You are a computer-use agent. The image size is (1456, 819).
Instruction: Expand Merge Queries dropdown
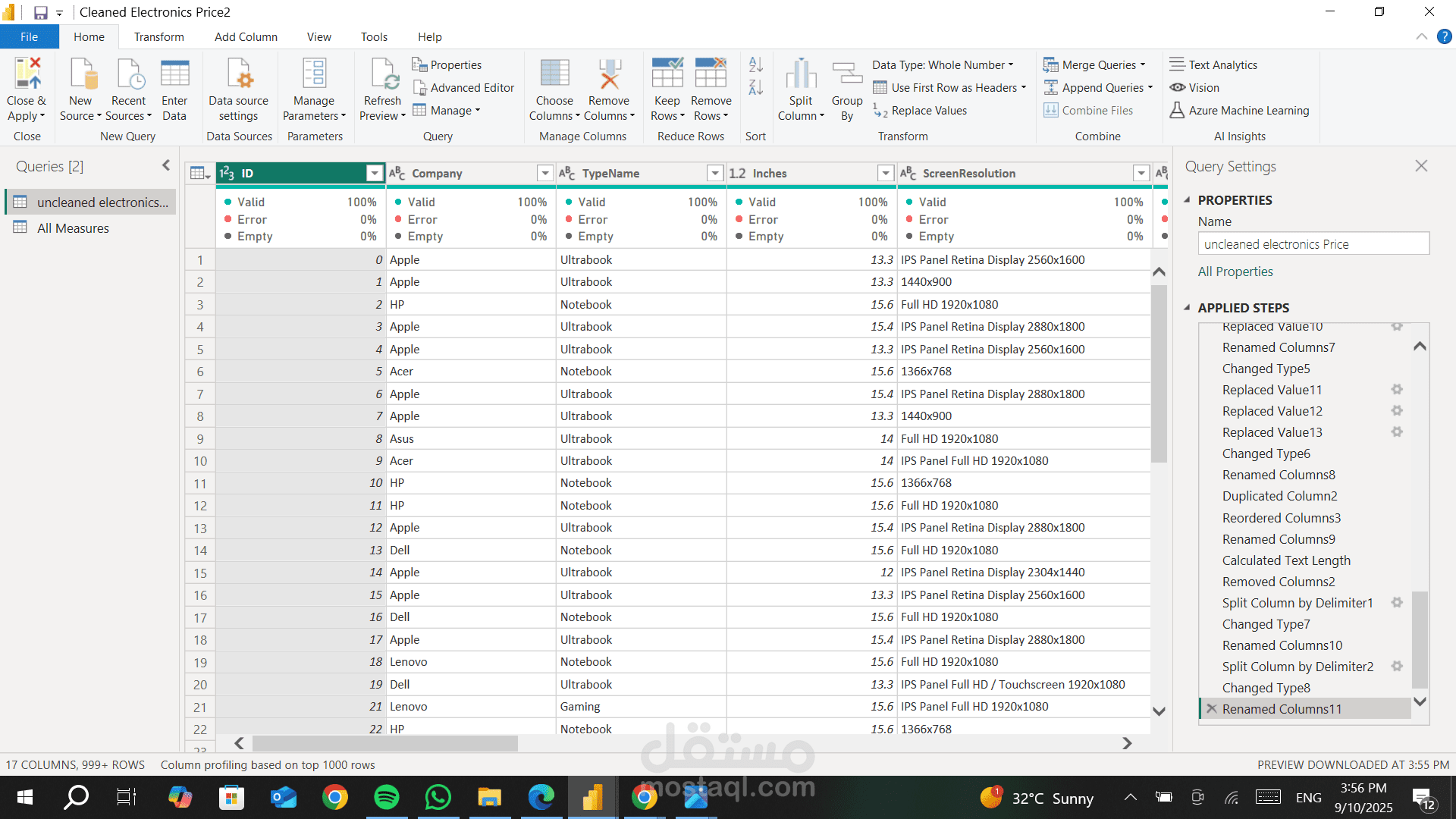coord(1143,65)
